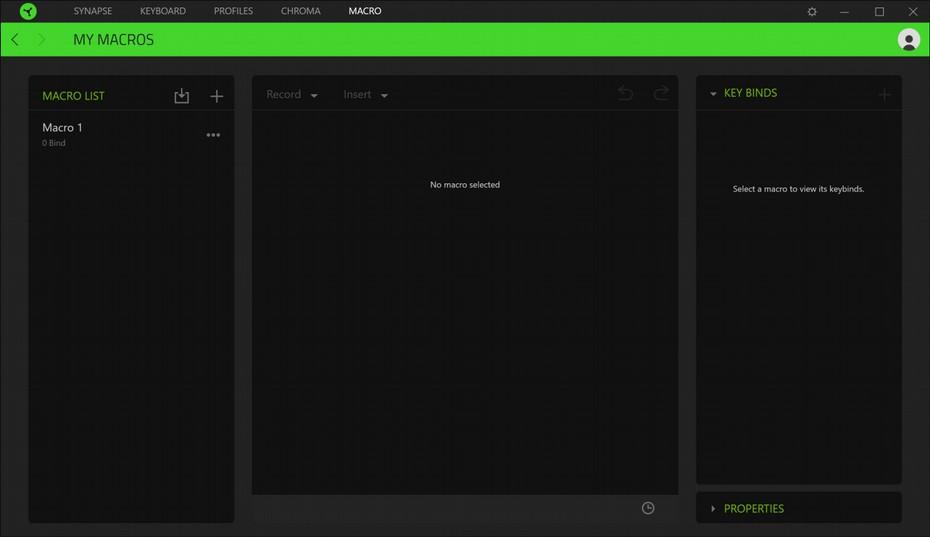Click the 'No macro selected' message
Screen dimensions: 930x537
click(x=465, y=185)
